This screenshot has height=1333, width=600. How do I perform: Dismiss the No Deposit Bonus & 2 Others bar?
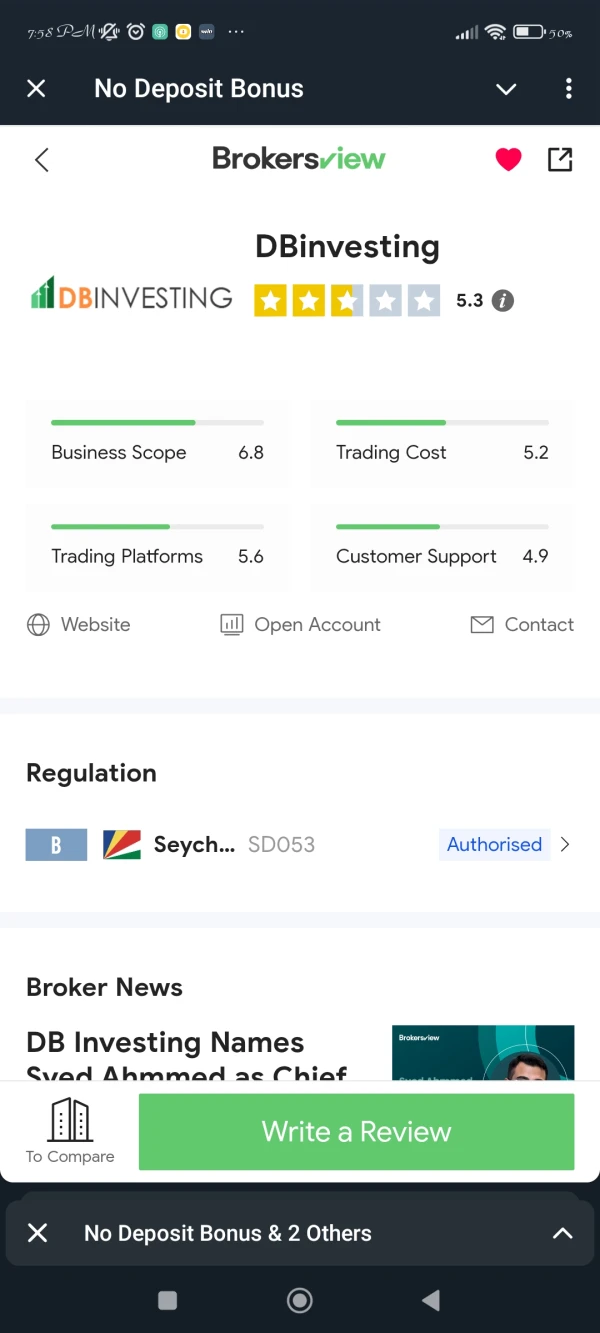point(37,1233)
